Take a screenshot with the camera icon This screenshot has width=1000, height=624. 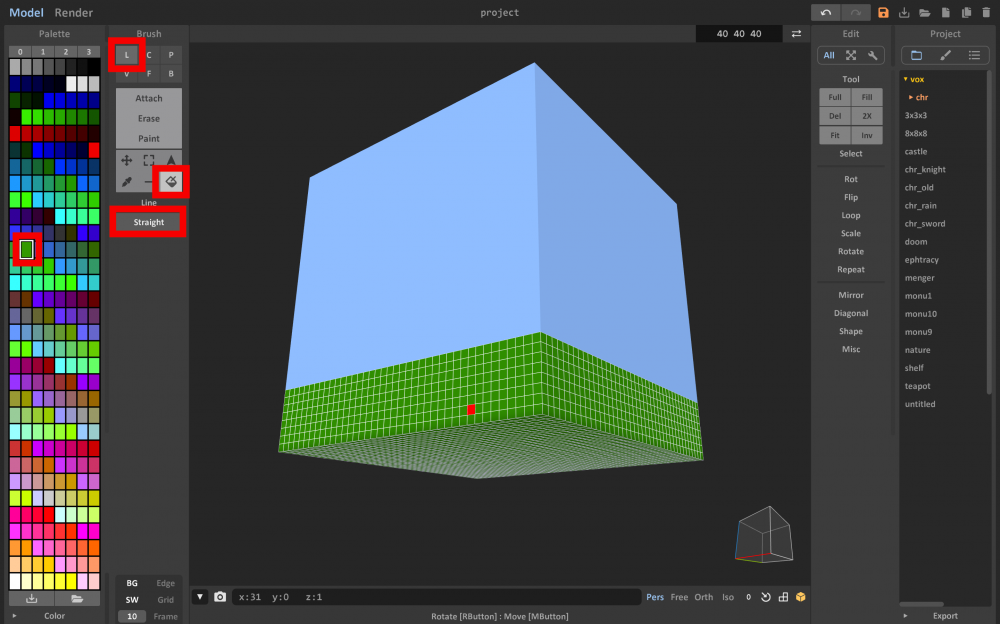pyautogui.click(x=220, y=596)
